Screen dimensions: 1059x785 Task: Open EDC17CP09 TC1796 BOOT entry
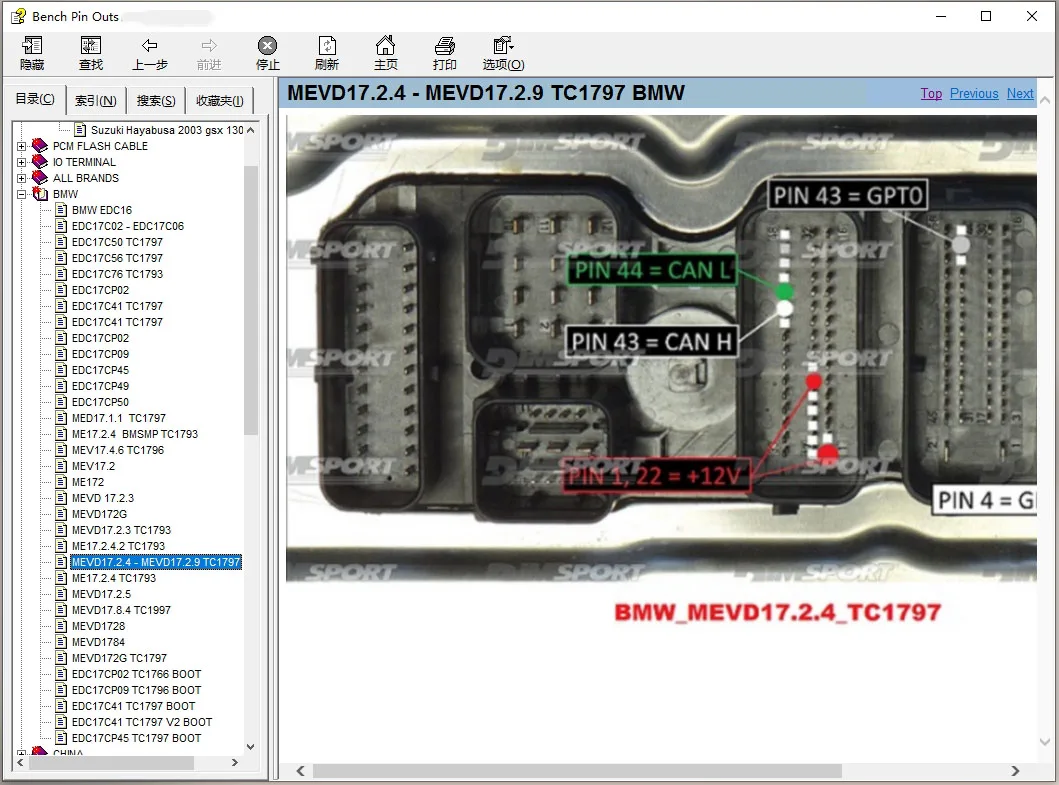(x=136, y=690)
